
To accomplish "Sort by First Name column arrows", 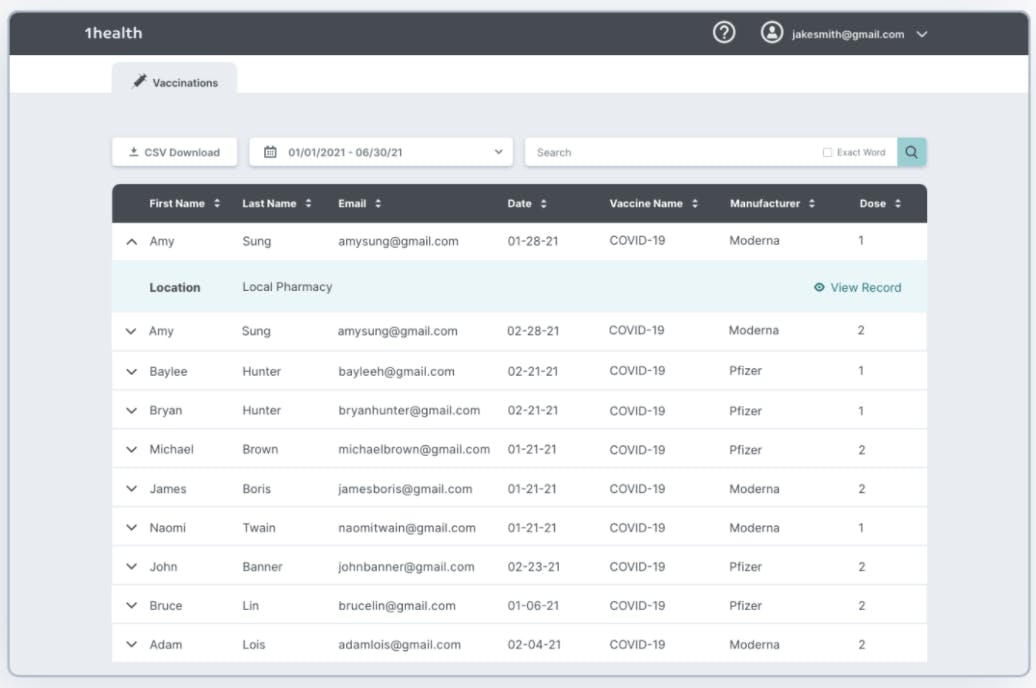I will pyautogui.click(x=217, y=204).
